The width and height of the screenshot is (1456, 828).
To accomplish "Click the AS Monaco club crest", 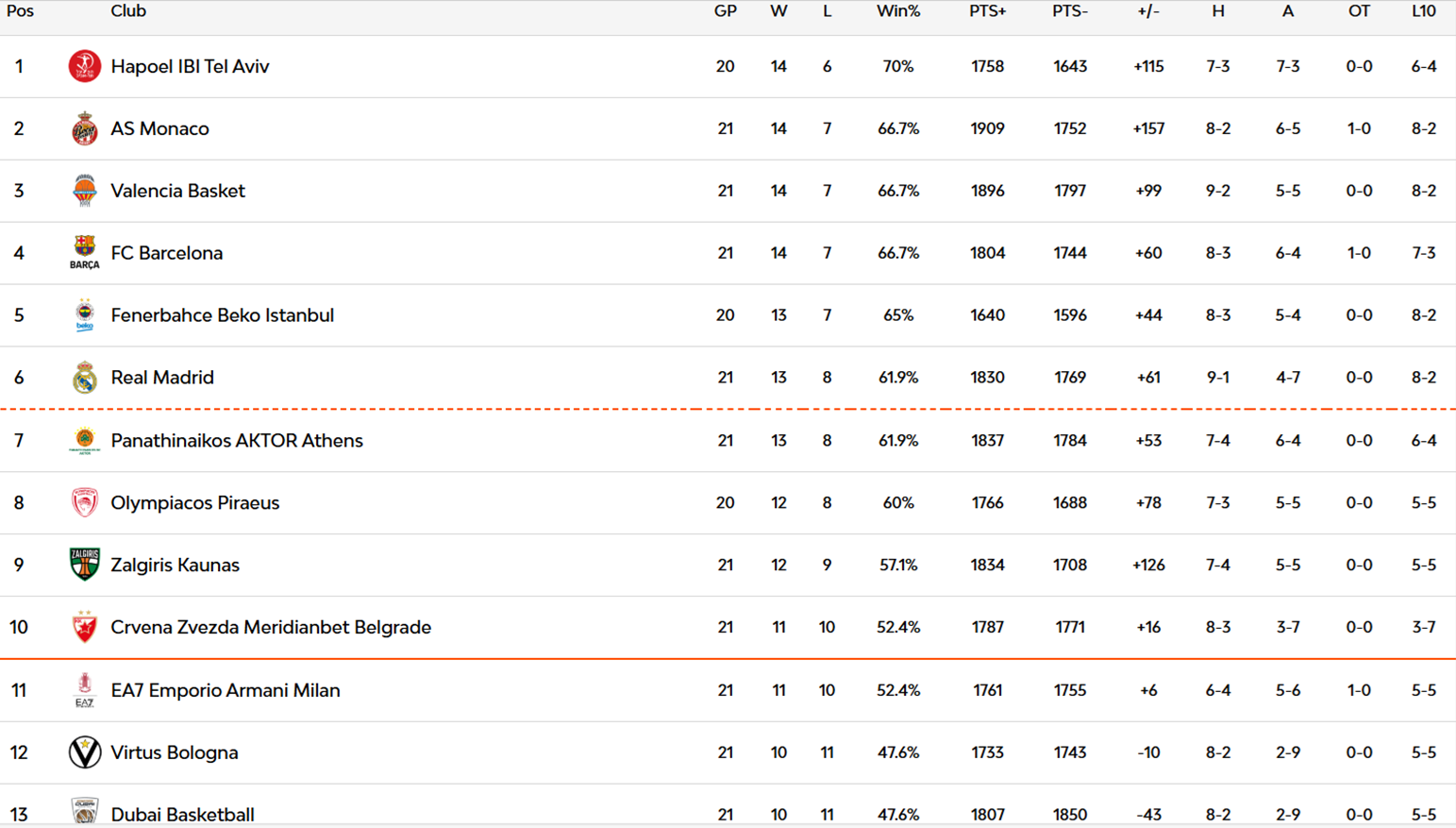I will 84,128.
